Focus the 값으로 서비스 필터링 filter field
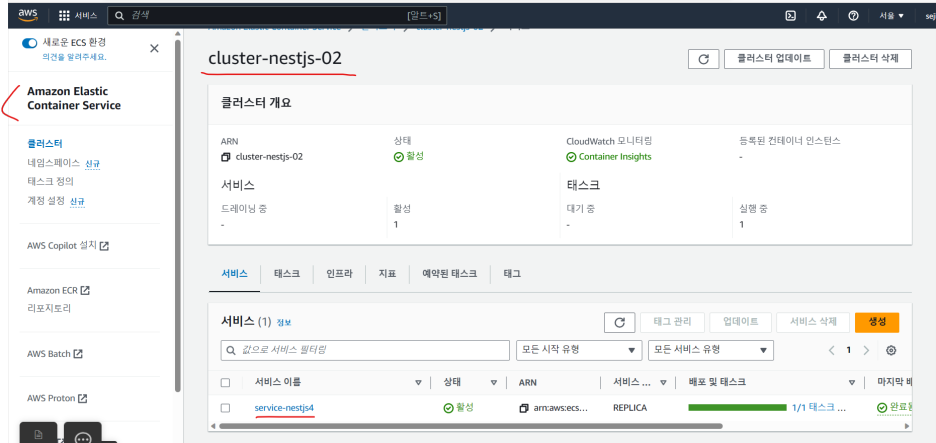Viewport: 936px width, 443px height. point(366,350)
